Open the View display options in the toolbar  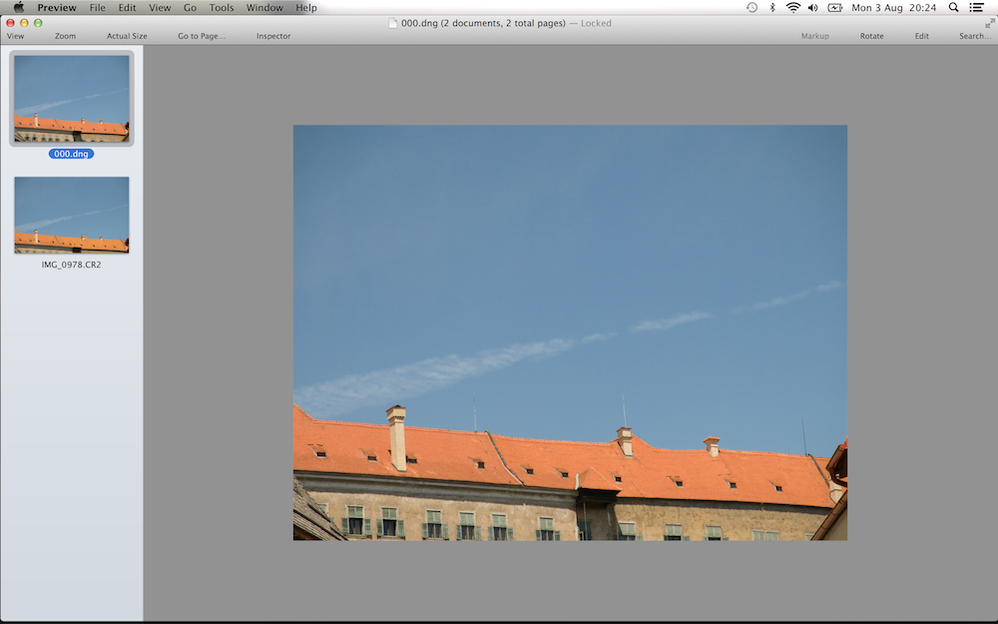15,35
